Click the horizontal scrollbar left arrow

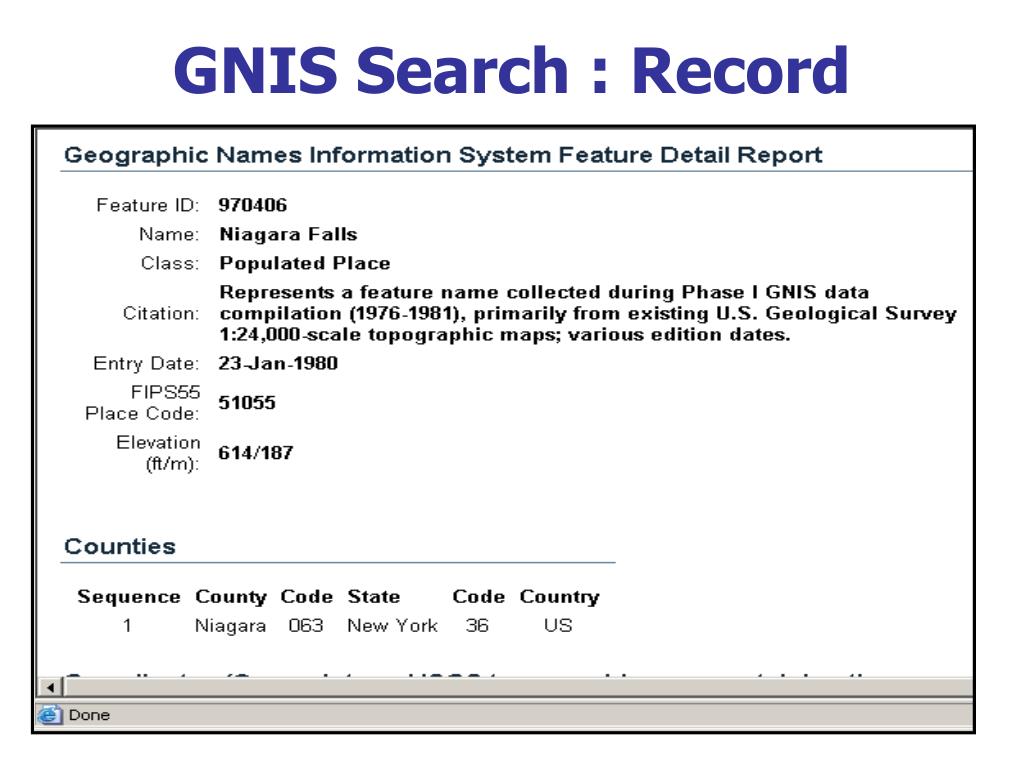click(50, 687)
